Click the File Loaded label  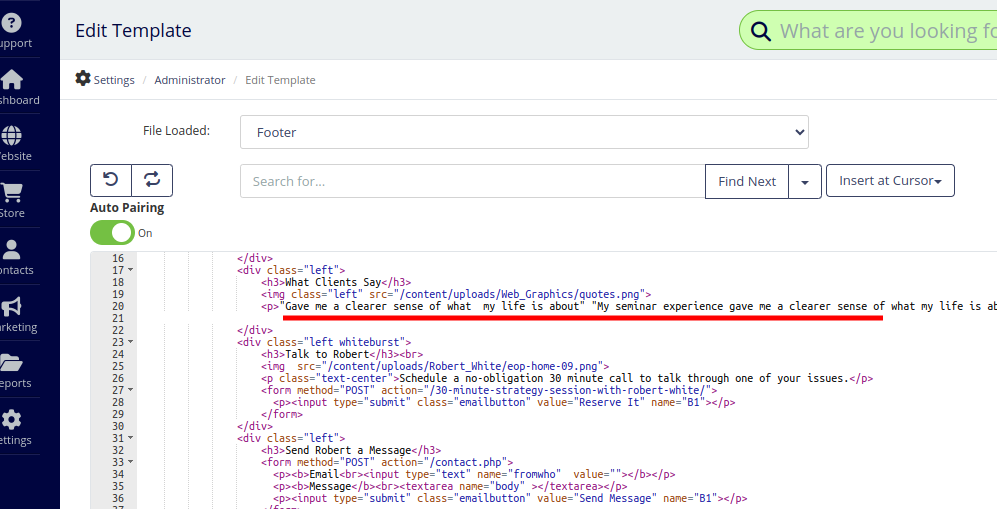pos(177,131)
